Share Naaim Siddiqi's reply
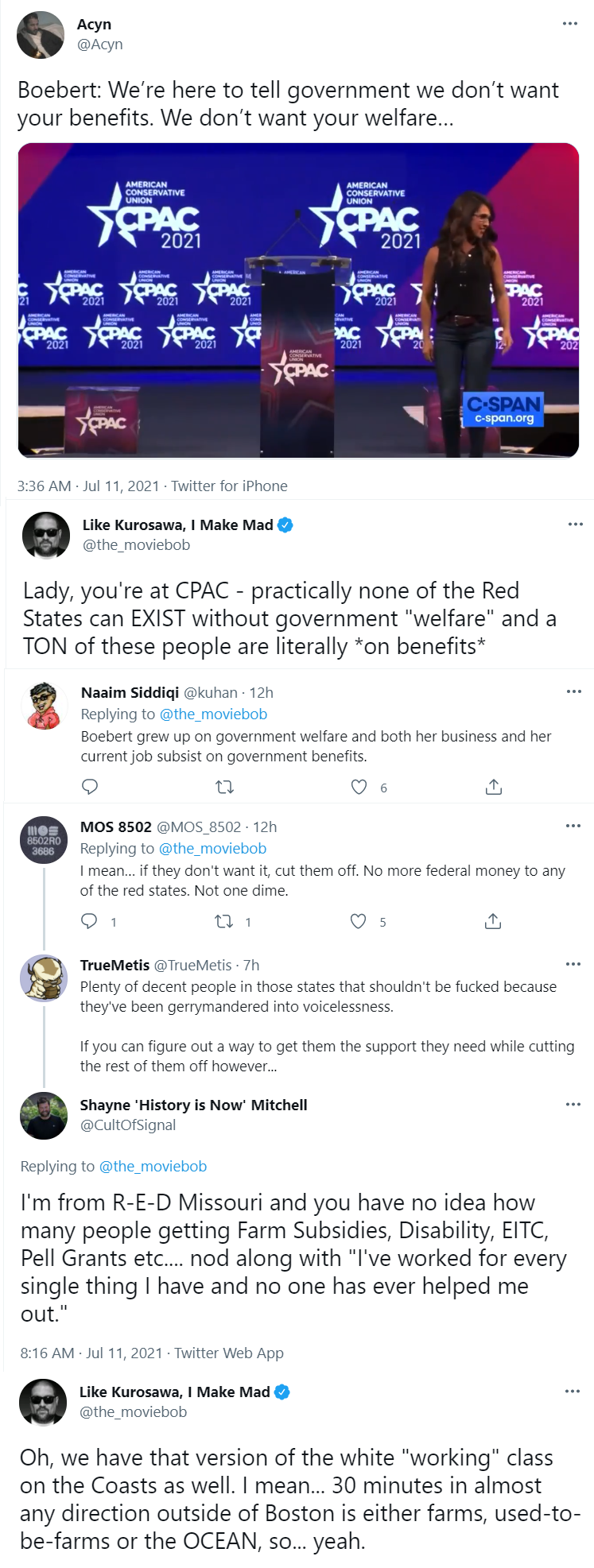This screenshot has height=1568, width=594. (493, 787)
